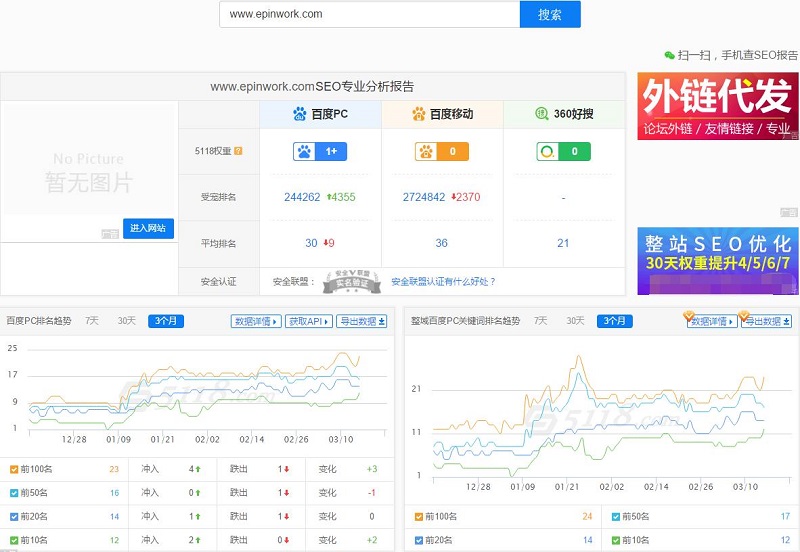Click the 整域百度PC关键词排名趋势 panel title

465,321
